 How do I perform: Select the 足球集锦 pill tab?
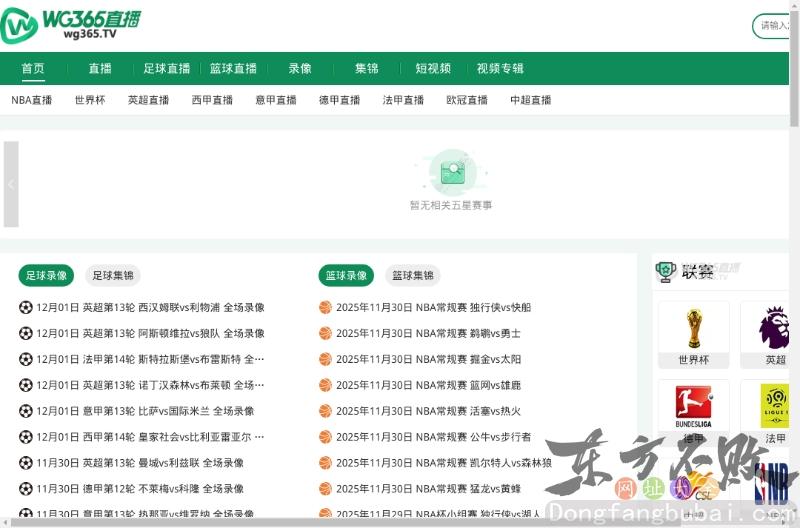coord(113,275)
